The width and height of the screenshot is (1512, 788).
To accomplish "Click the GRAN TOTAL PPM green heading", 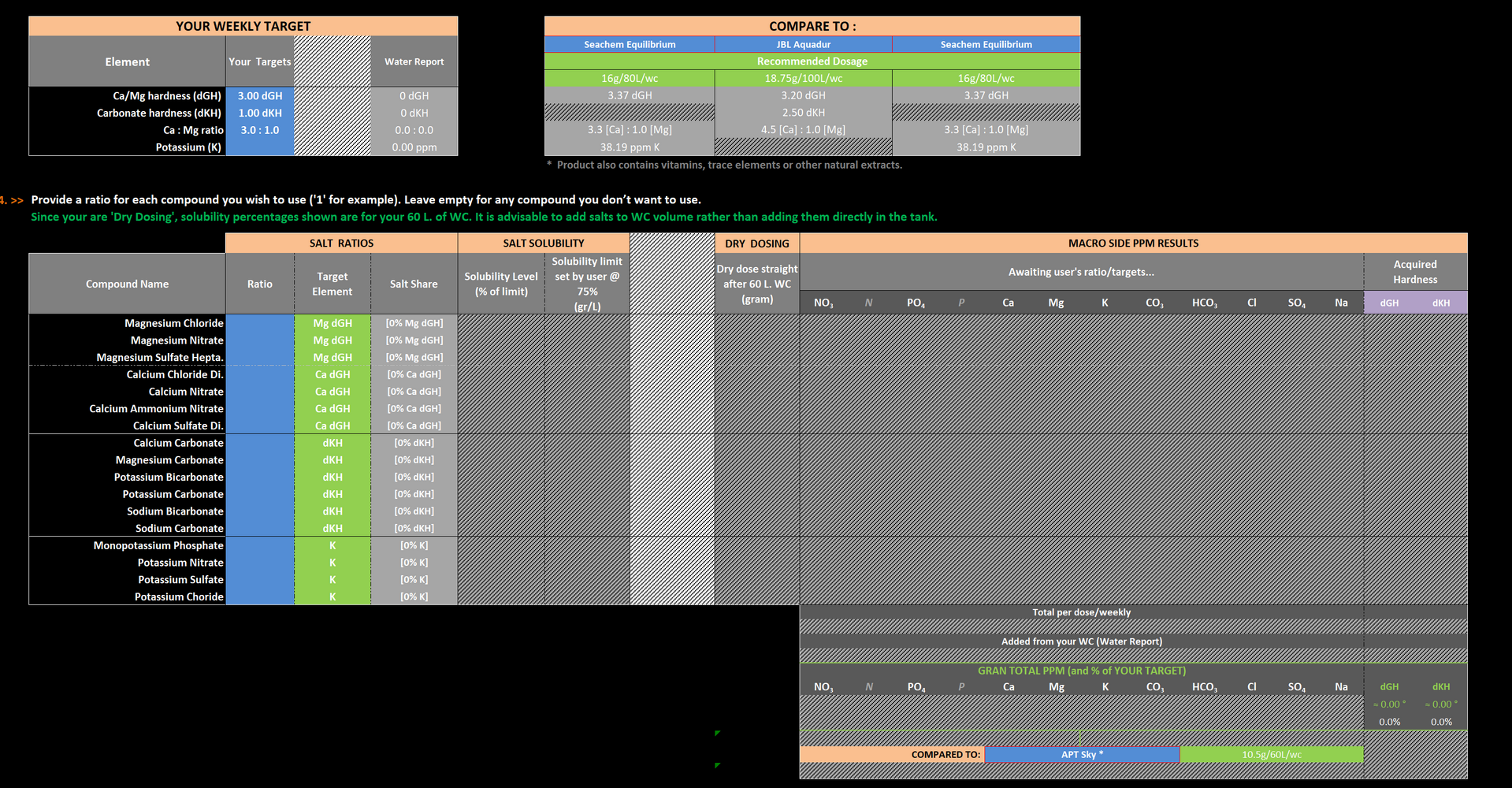I will coord(1081,671).
